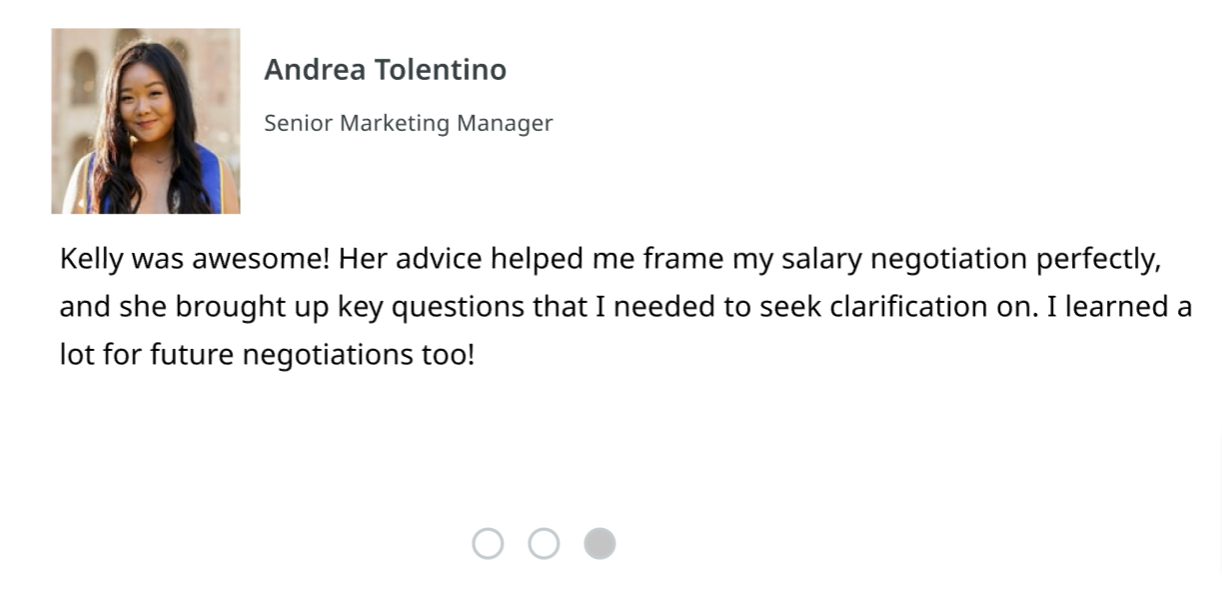Click the first name Andrea
Image resolution: width=1222 pixels, height=604 pixels.
[x=315, y=70]
